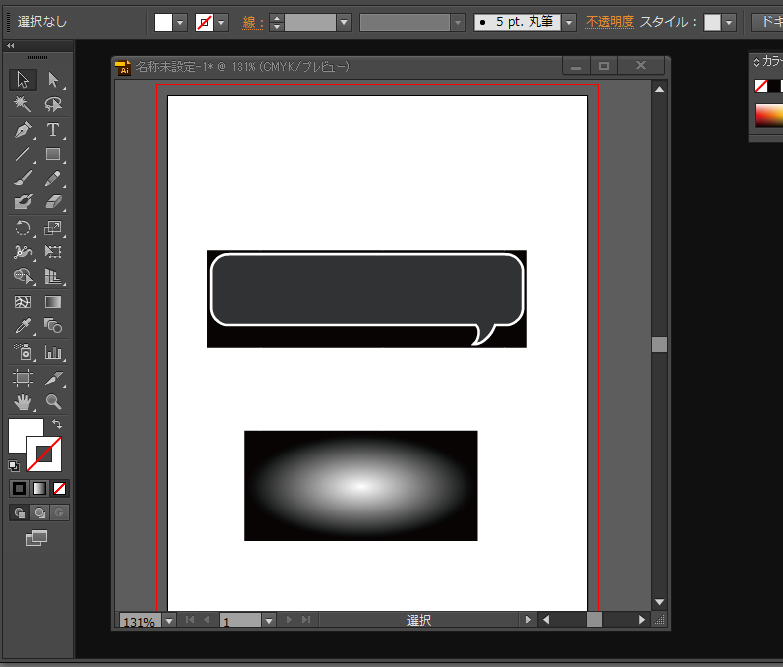This screenshot has height=667, width=783.
Task: Activate the white Fill box in toolbox
Action: tap(20, 429)
